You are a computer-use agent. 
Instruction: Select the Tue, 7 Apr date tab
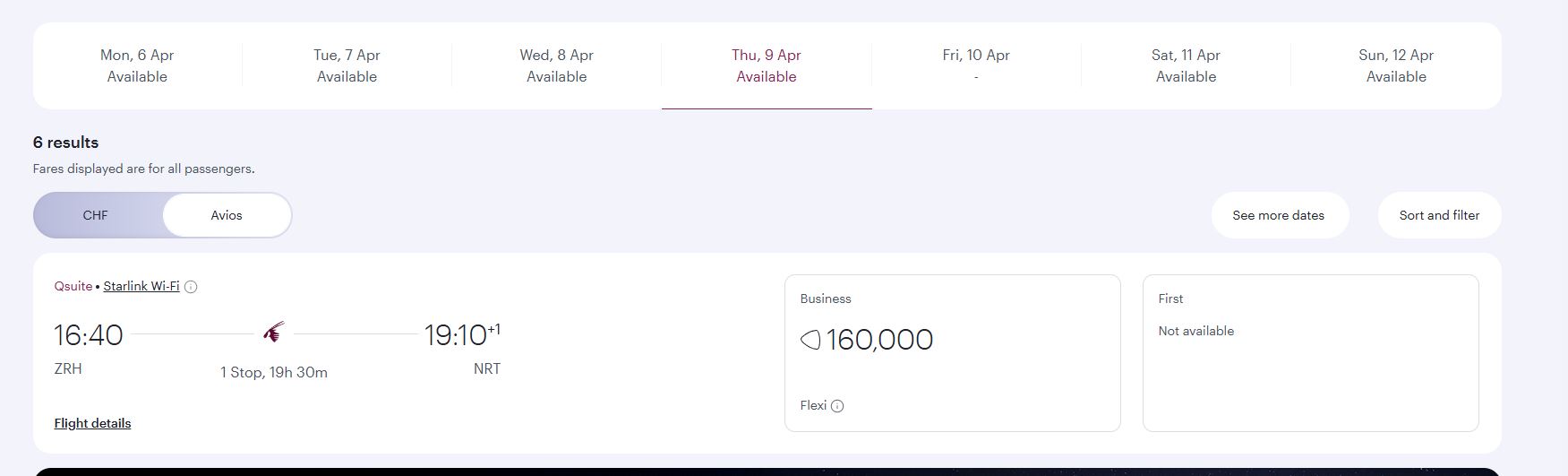(347, 65)
